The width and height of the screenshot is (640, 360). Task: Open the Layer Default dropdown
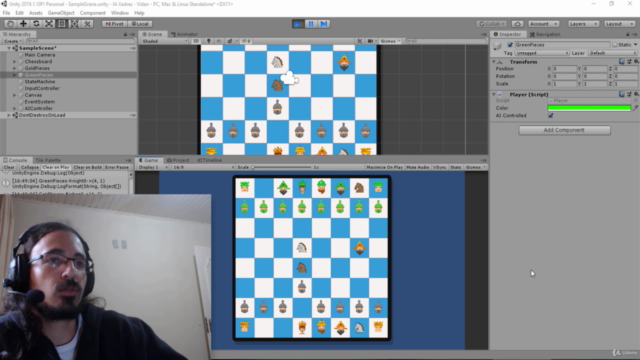pos(612,53)
